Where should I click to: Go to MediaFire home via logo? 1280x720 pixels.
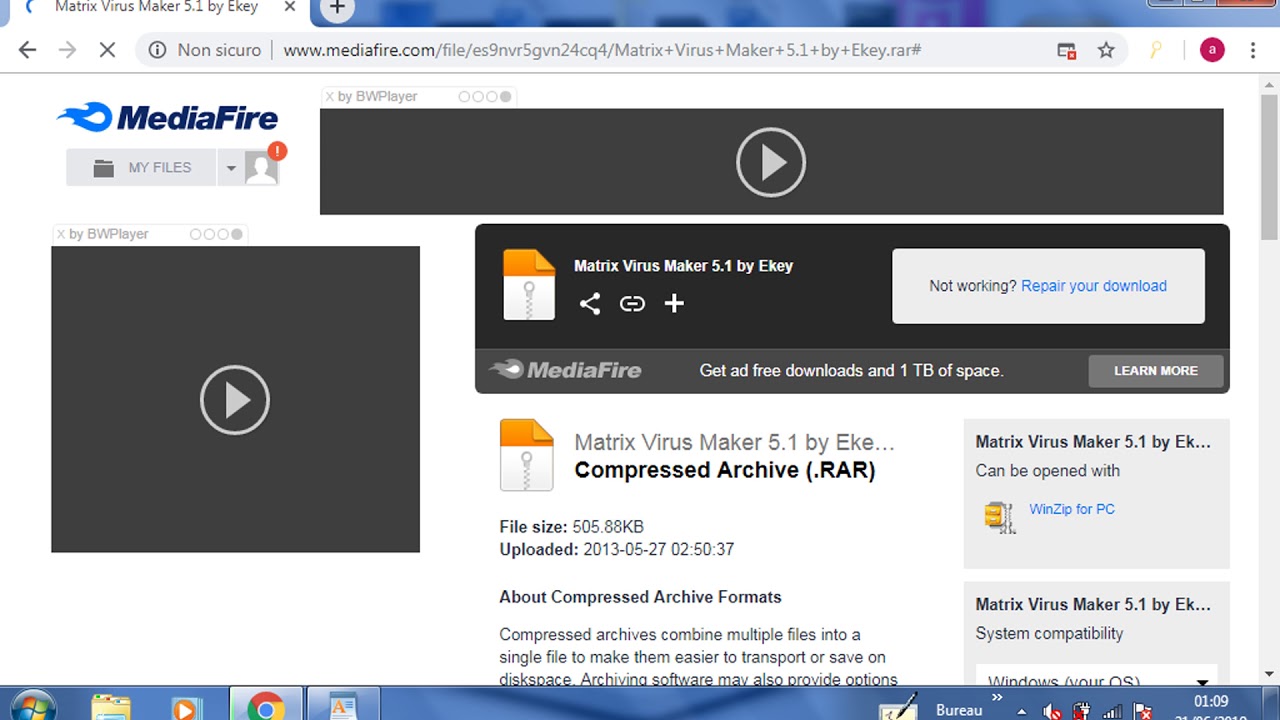click(168, 118)
